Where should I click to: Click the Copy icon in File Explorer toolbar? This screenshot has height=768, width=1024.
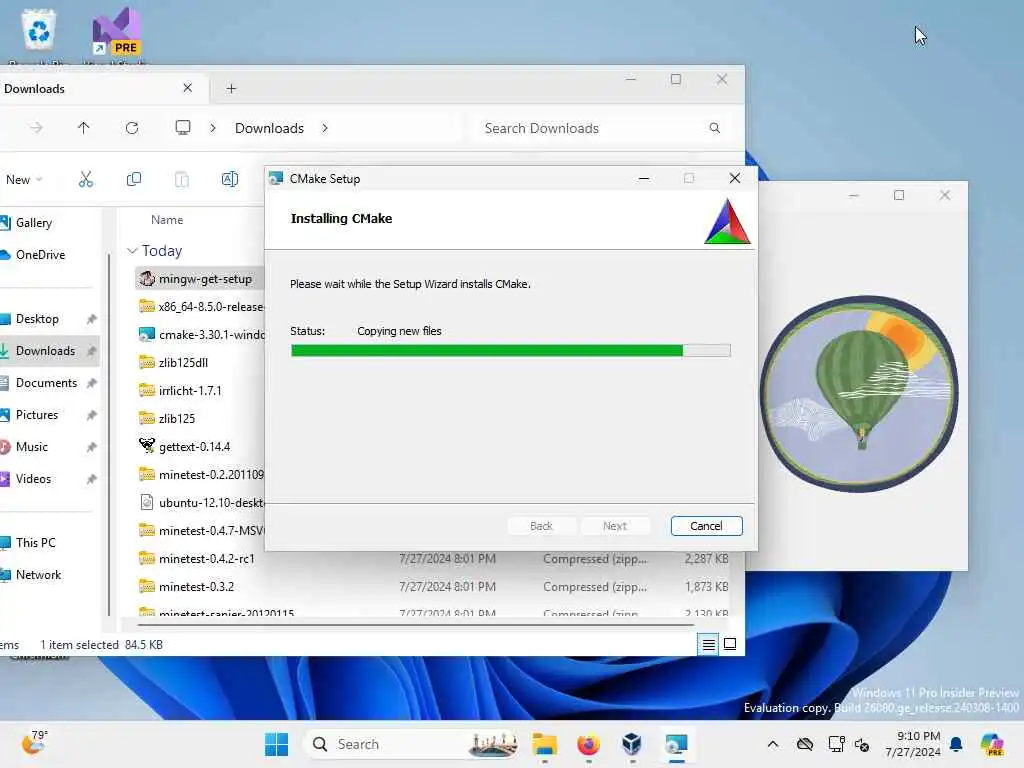134,180
